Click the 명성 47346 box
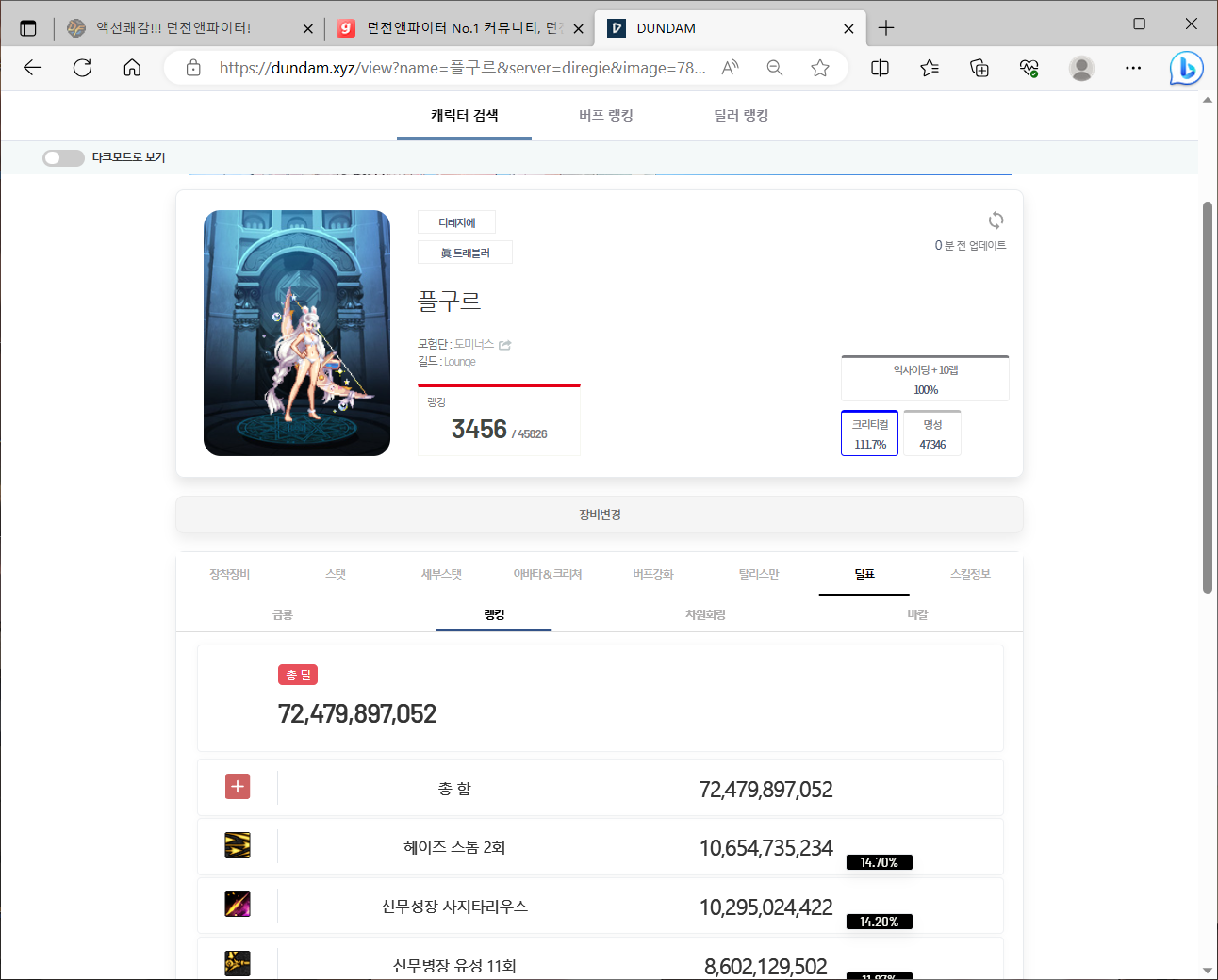This screenshot has width=1218, height=980. [932, 433]
